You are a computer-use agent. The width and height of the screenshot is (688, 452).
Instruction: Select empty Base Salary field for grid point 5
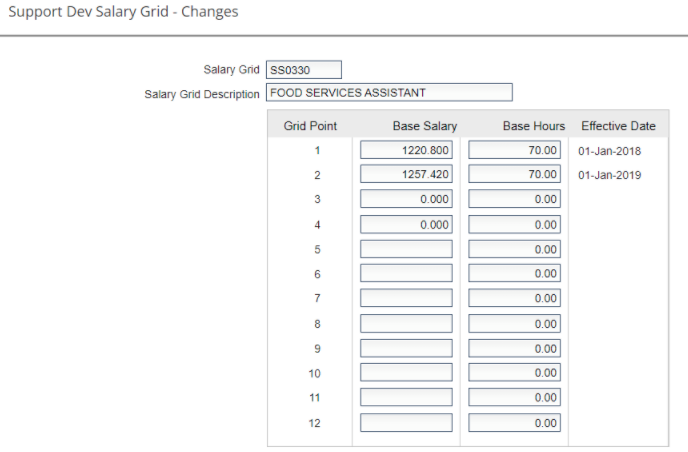tap(406, 249)
